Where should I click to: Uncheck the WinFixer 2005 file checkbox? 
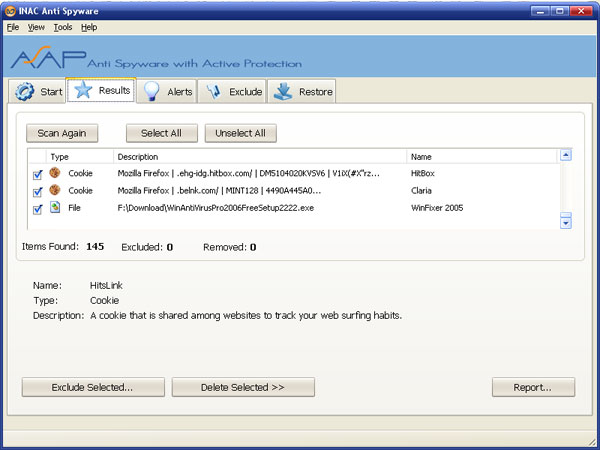point(38,209)
